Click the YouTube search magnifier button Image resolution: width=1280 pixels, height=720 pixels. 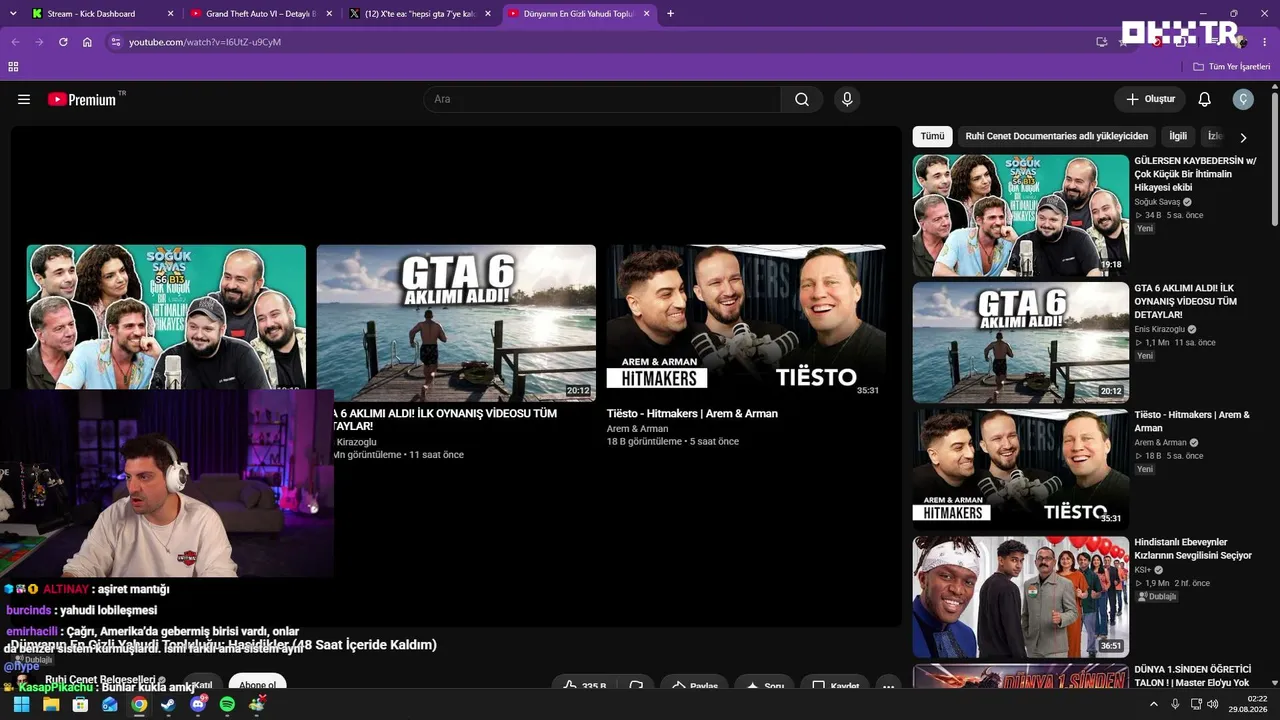coord(802,99)
